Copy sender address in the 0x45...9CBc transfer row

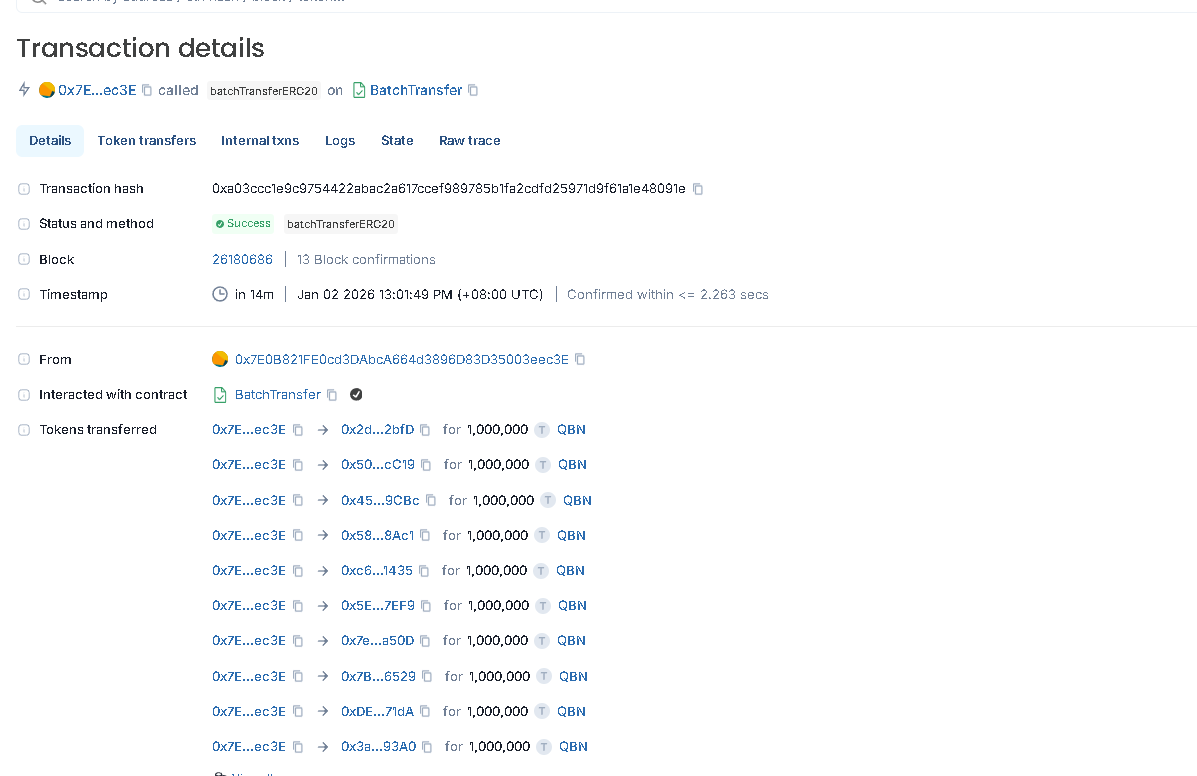click(x=298, y=501)
